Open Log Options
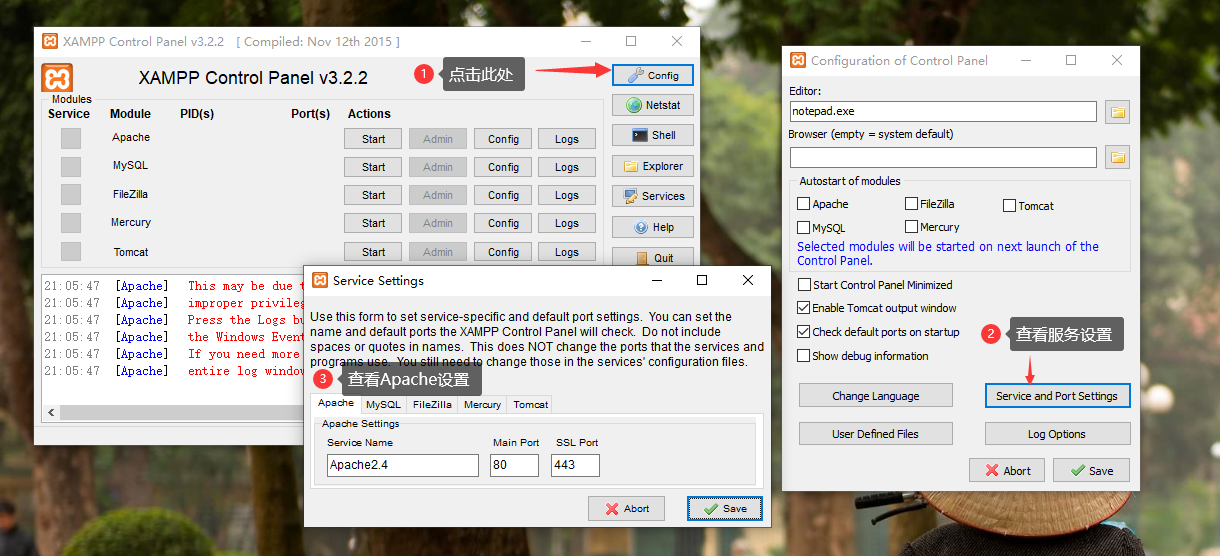The width and height of the screenshot is (1220, 556). pos(1058,434)
